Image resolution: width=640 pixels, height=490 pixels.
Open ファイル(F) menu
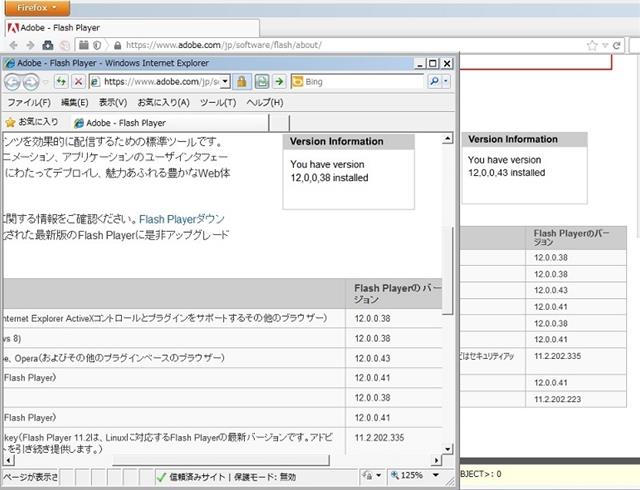(29, 102)
